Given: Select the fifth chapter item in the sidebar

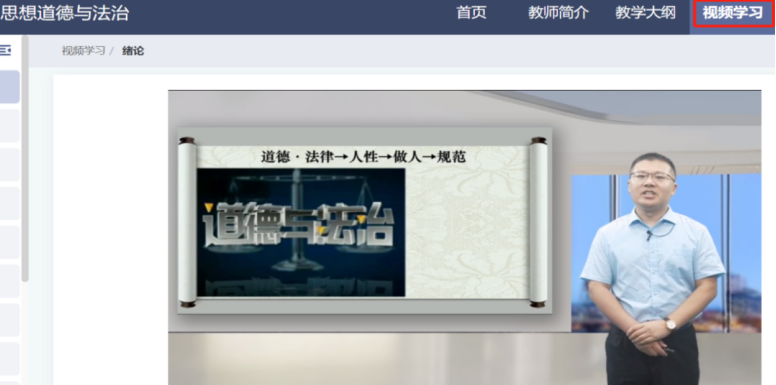Looking at the screenshot, I should coord(9,242).
